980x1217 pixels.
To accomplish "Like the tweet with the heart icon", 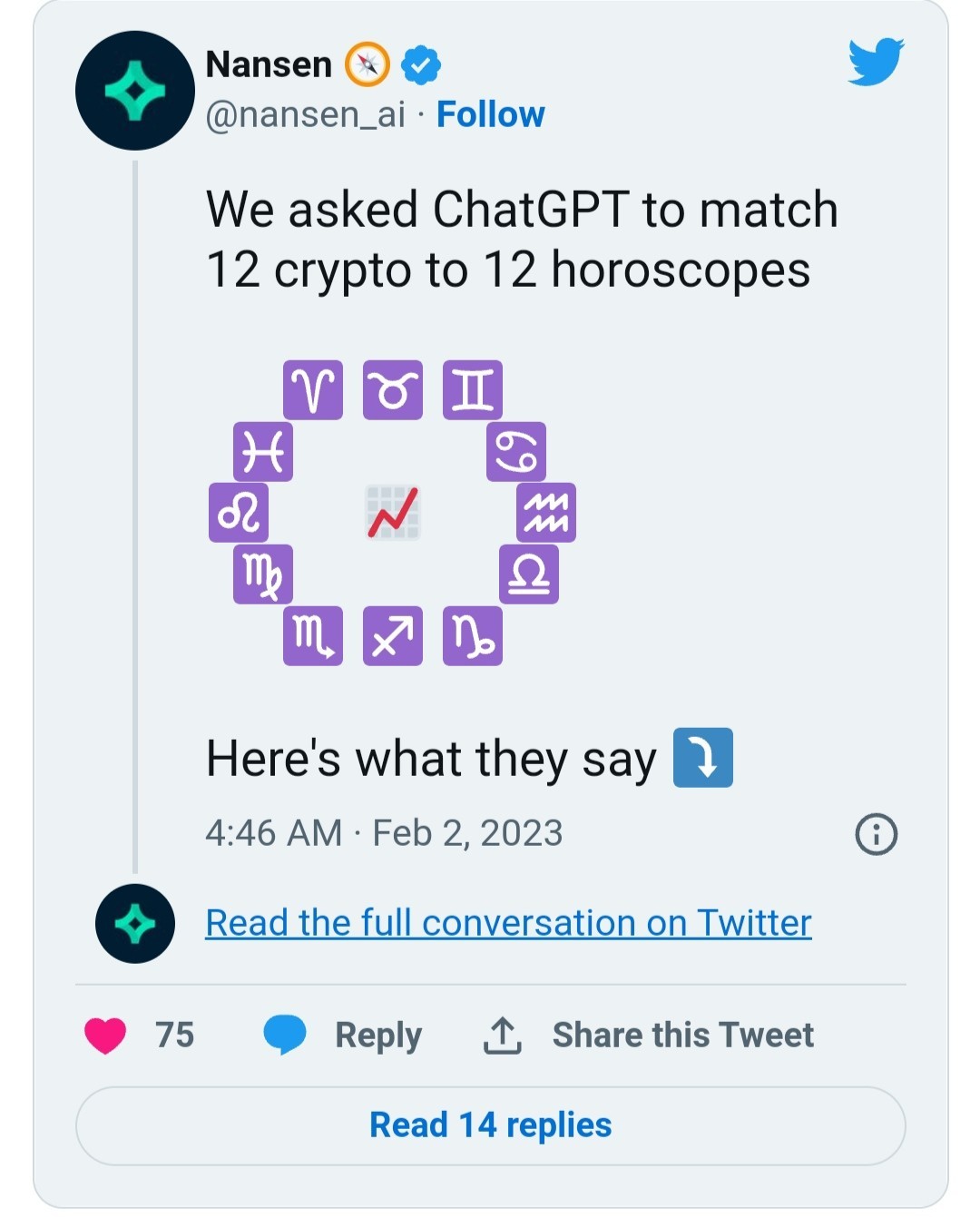I will [105, 1035].
